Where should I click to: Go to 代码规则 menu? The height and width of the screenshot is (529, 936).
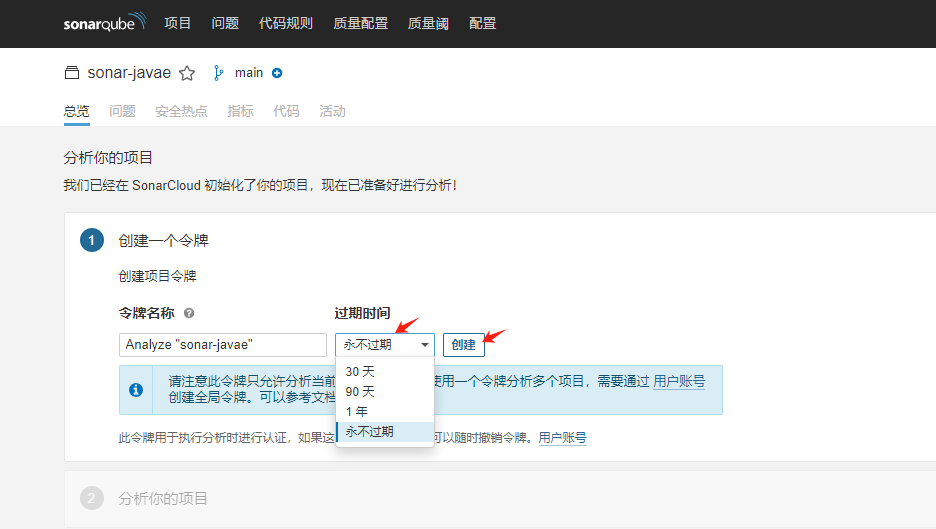285,23
